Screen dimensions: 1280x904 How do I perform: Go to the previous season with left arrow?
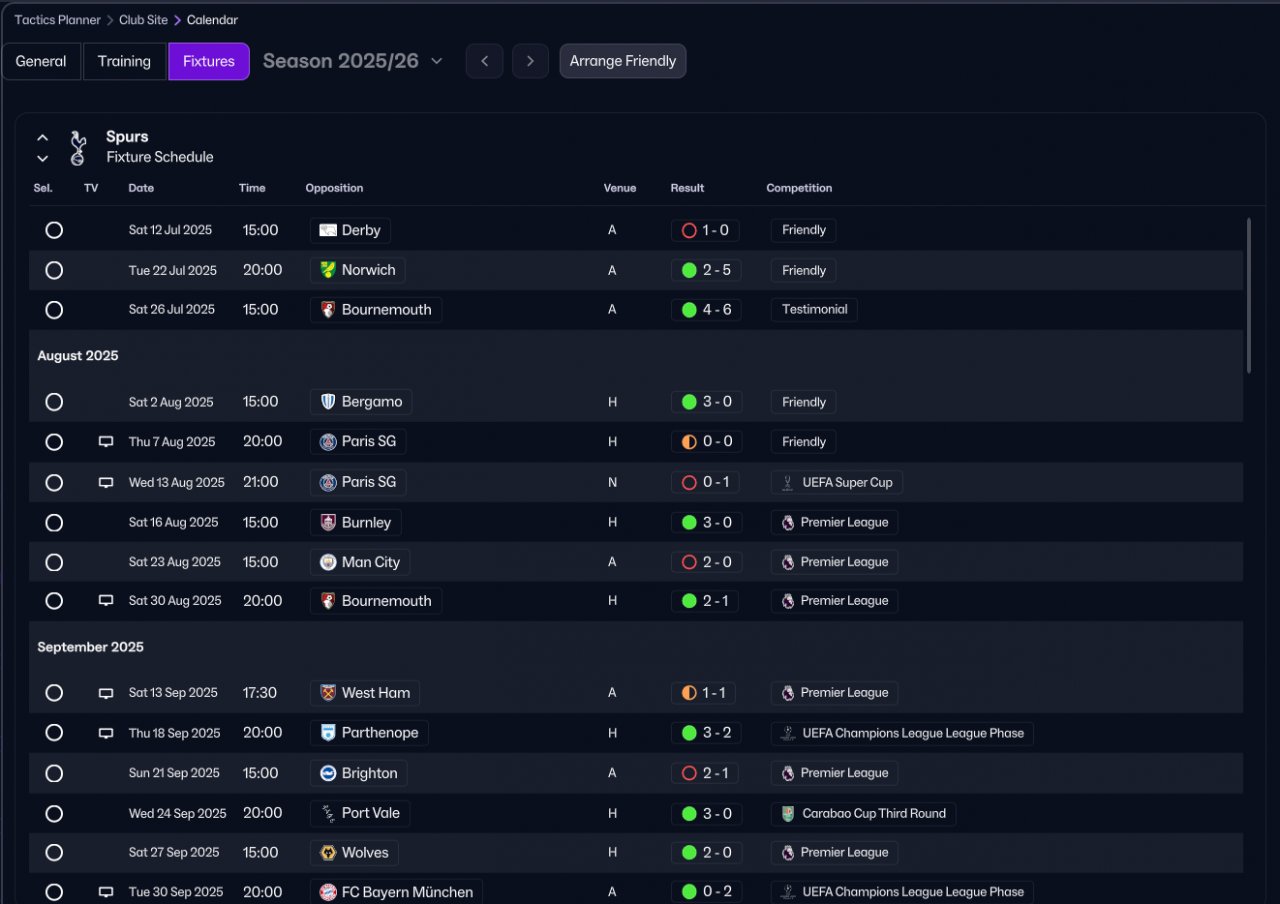484,61
